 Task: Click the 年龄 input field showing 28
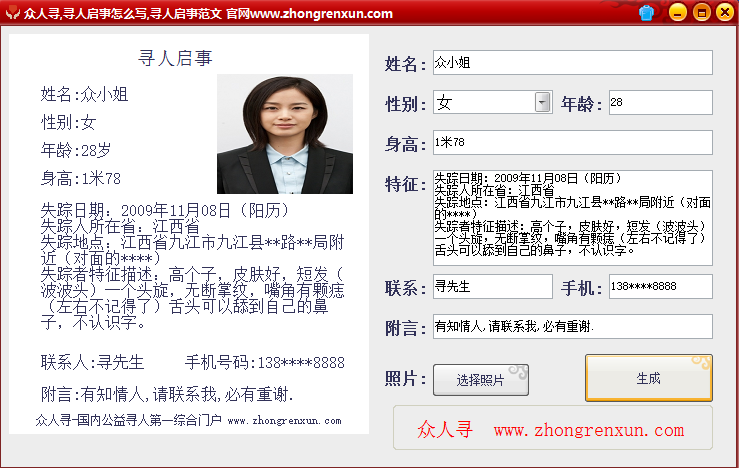click(660, 102)
